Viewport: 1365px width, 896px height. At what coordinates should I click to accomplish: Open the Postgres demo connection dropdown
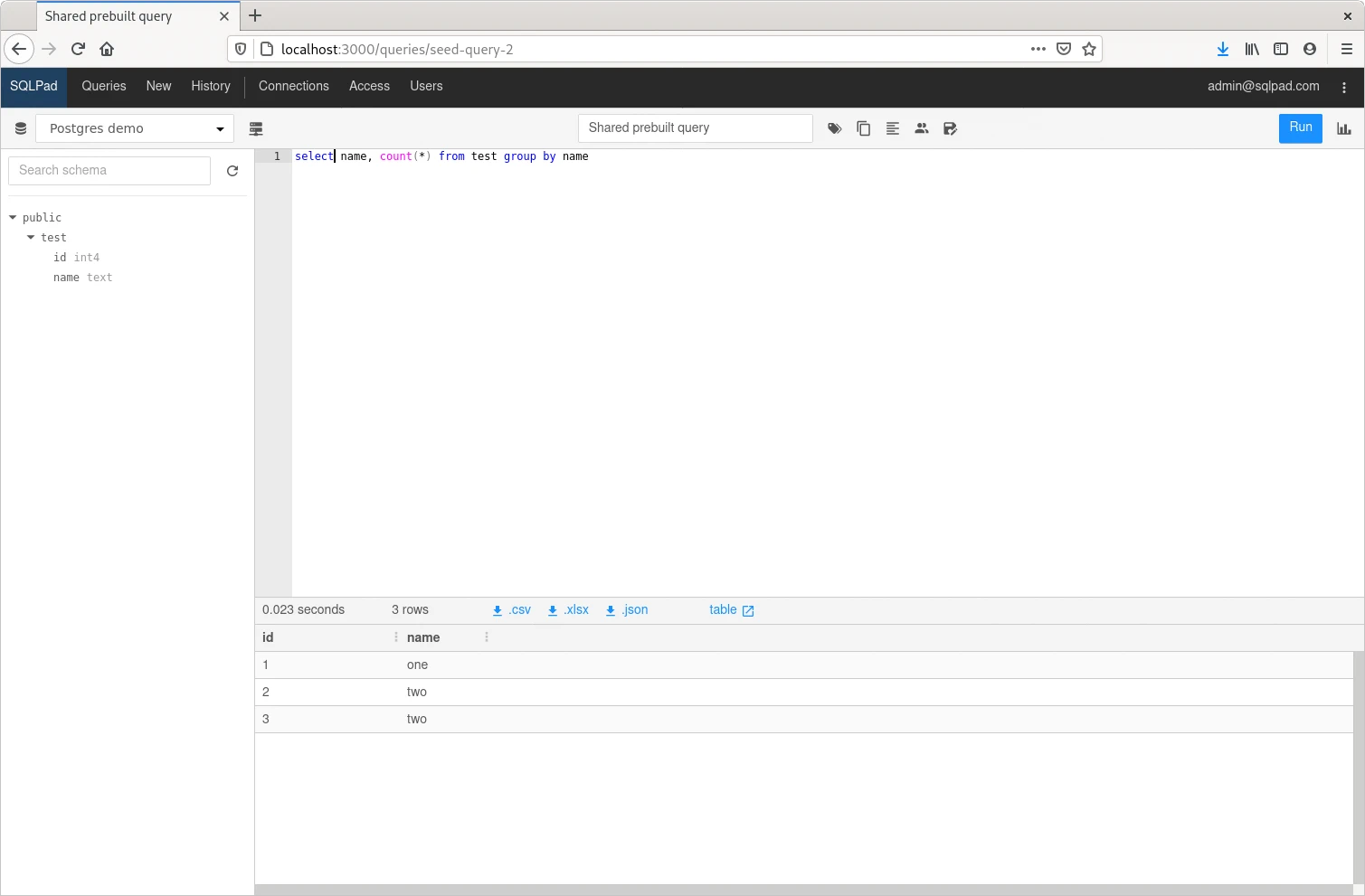[135, 128]
